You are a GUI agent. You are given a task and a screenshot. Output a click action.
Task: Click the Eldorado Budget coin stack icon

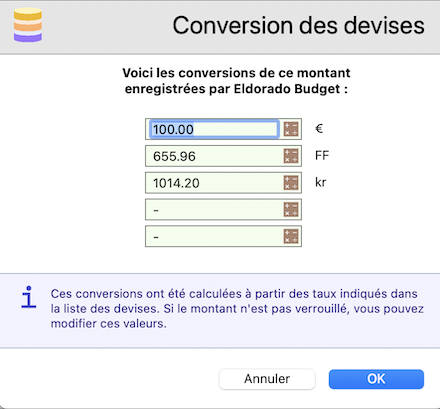tap(28, 25)
